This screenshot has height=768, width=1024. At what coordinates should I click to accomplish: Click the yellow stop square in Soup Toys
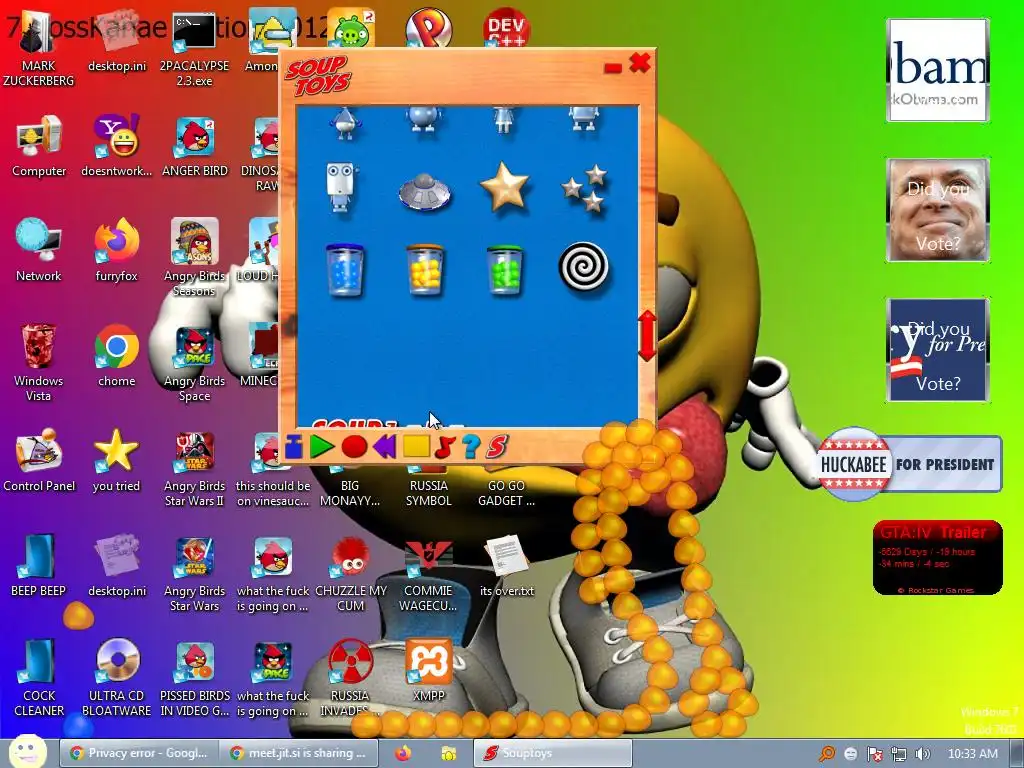416,446
